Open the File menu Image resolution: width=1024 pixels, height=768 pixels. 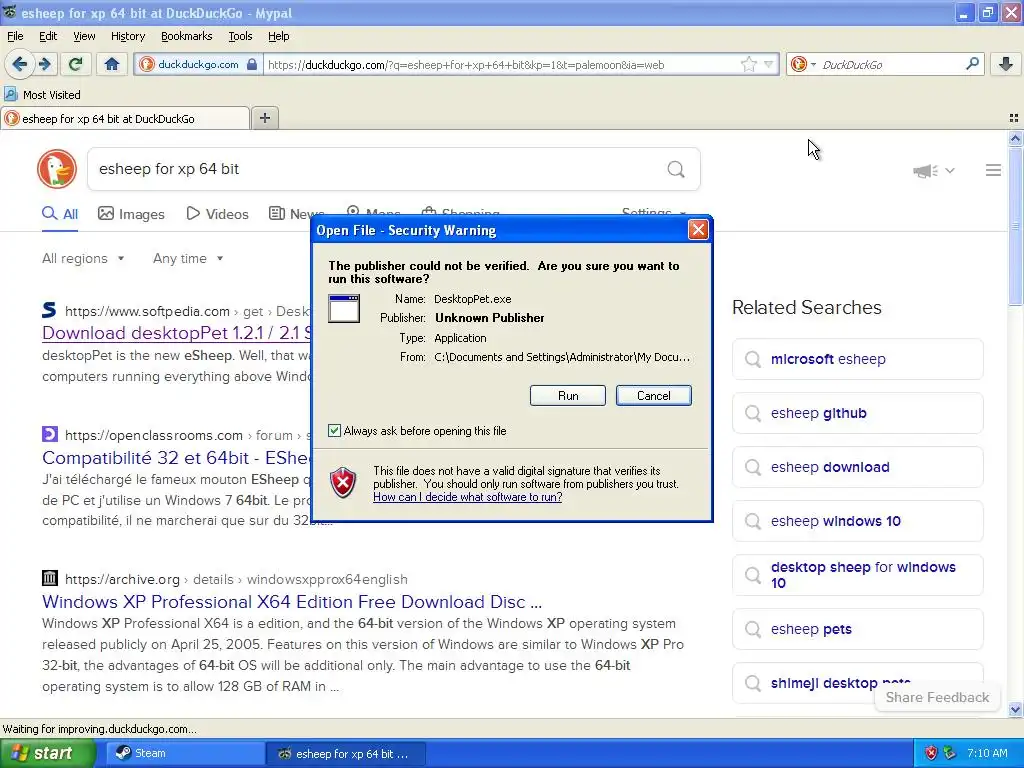point(15,36)
